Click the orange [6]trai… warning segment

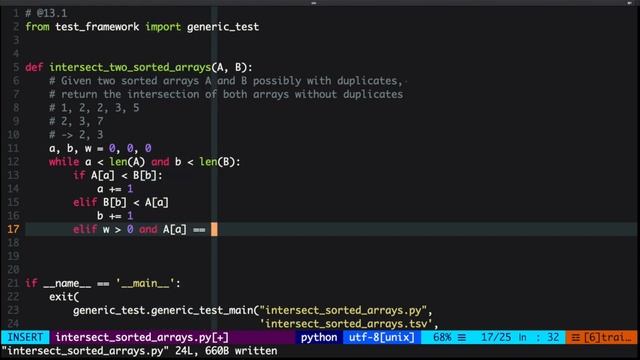click(x=601, y=337)
